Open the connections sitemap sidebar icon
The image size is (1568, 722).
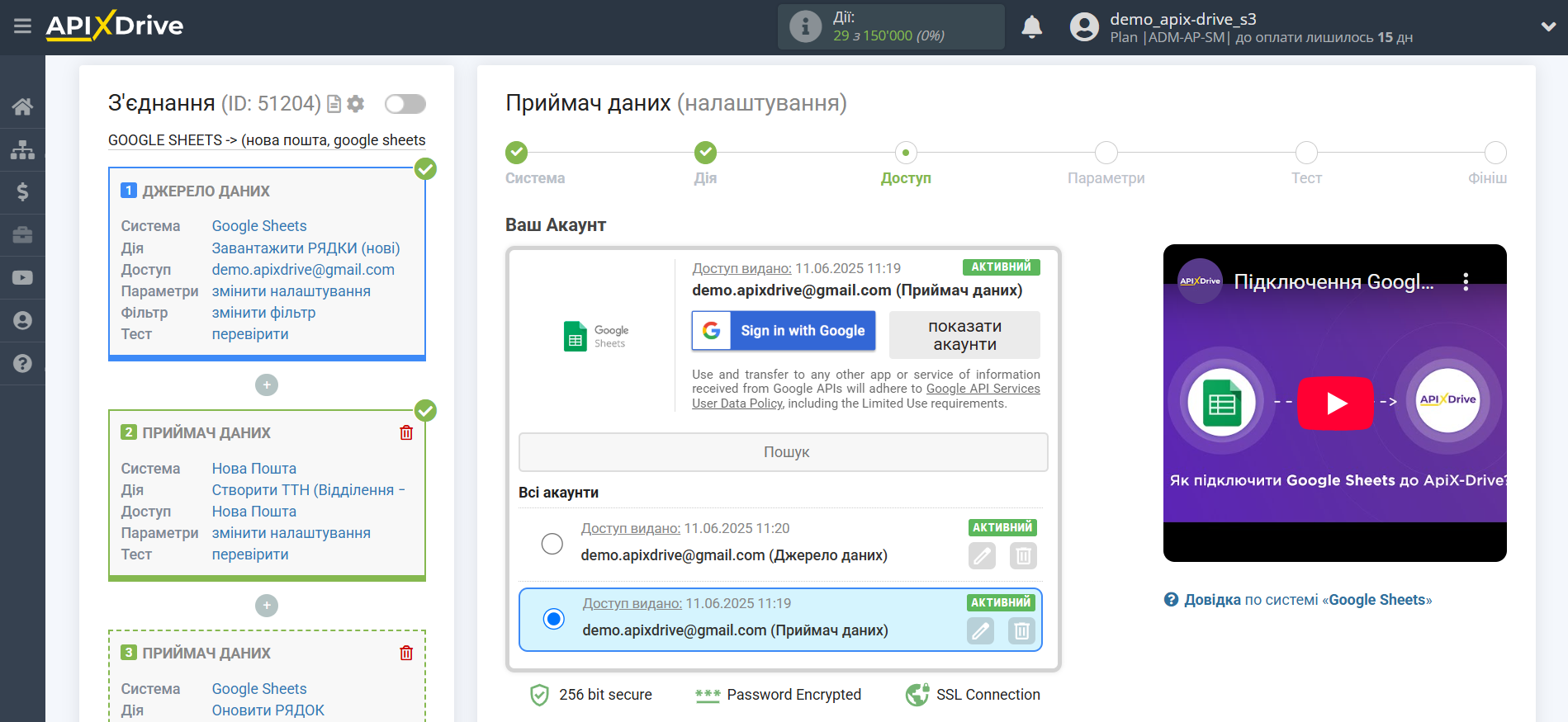pos(22,149)
